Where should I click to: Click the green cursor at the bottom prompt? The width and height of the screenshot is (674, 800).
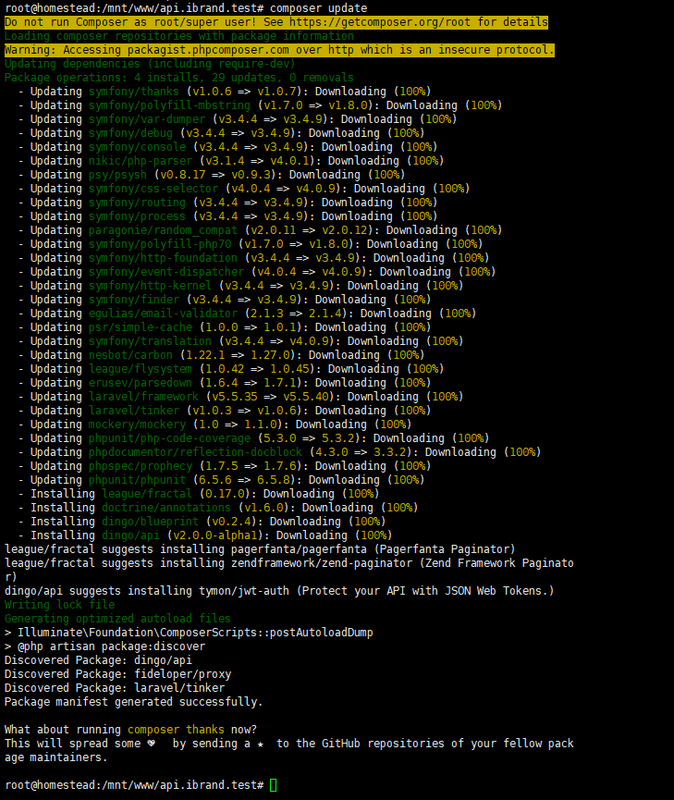[273, 785]
